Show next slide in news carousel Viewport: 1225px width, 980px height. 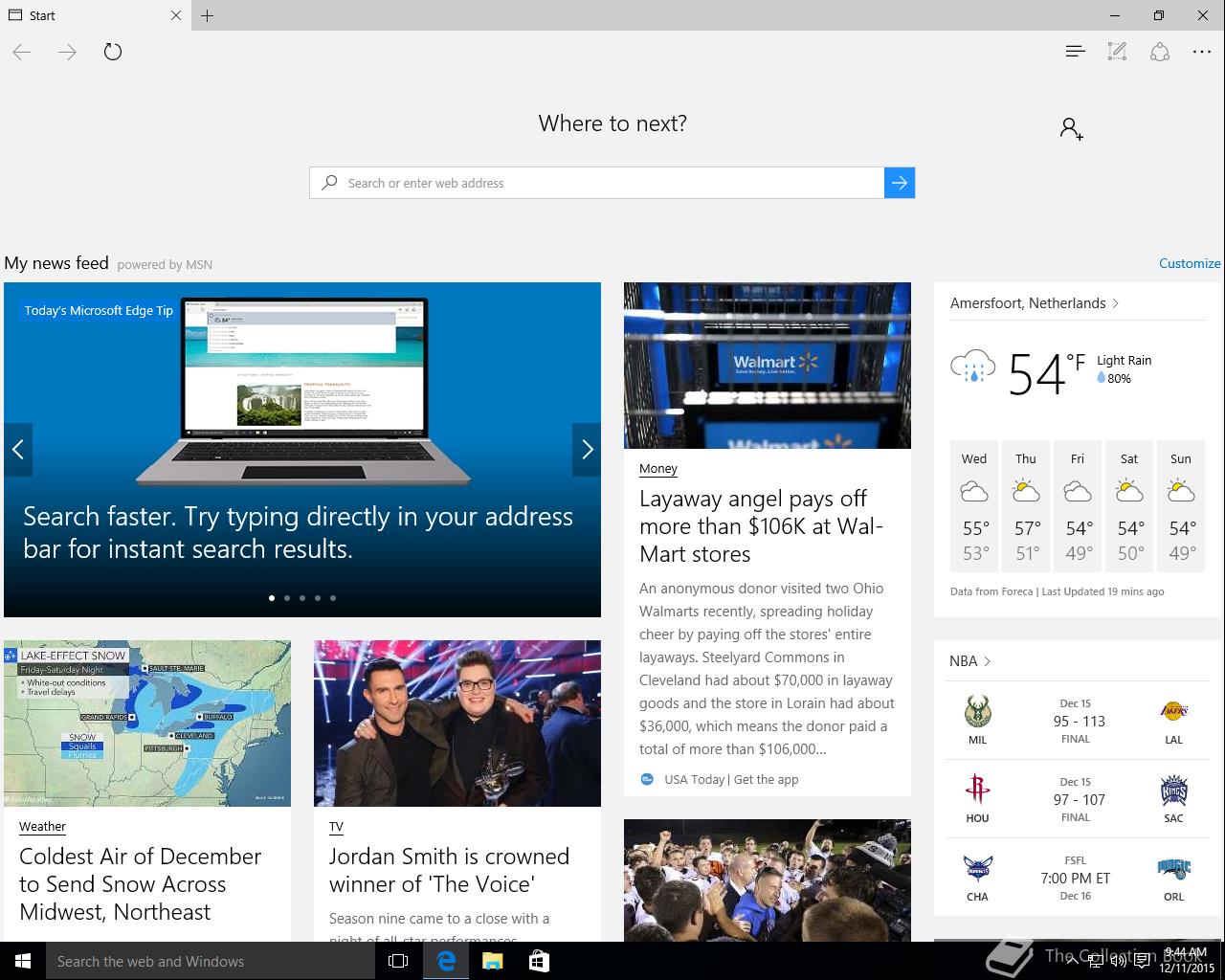(587, 449)
